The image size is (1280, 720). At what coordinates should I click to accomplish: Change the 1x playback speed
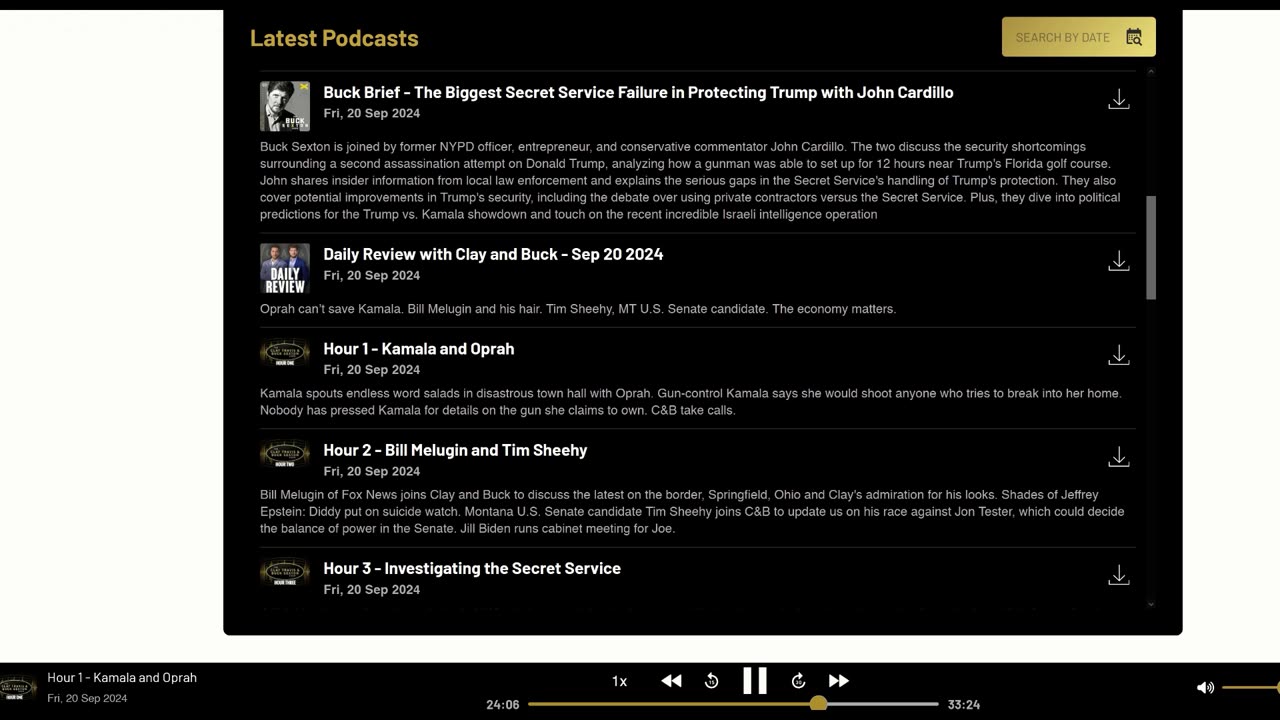pos(619,681)
